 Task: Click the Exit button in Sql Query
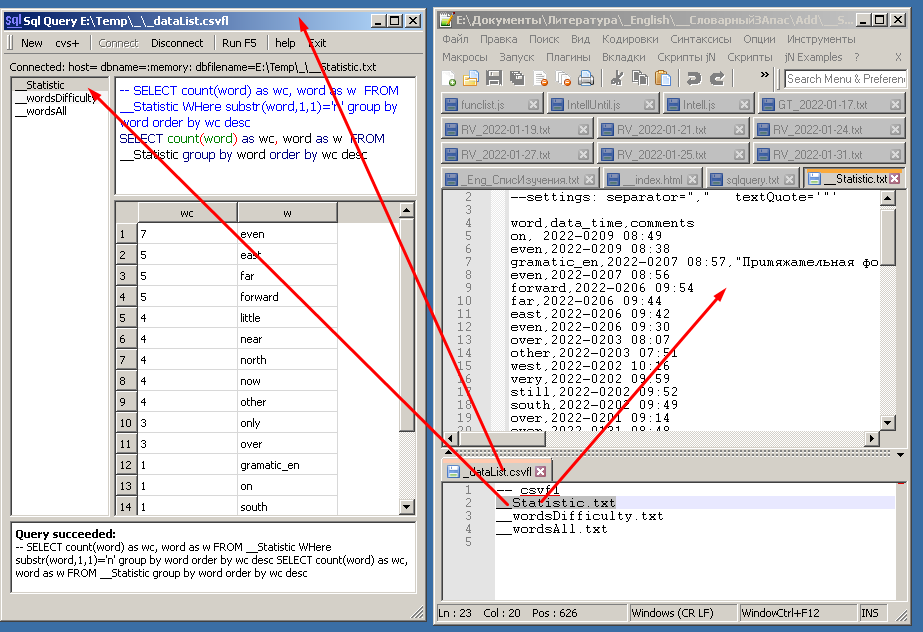click(x=317, y=43)
